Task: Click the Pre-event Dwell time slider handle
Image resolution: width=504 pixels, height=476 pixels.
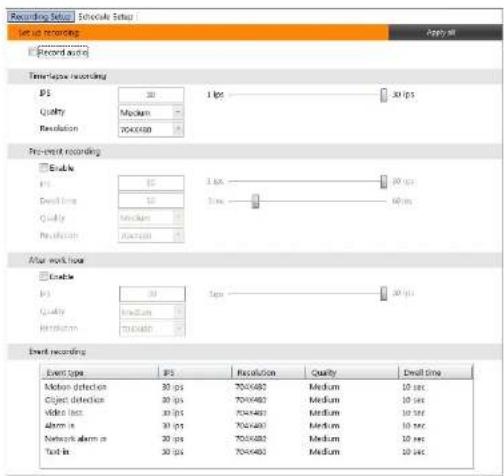Action: (255, 201)
